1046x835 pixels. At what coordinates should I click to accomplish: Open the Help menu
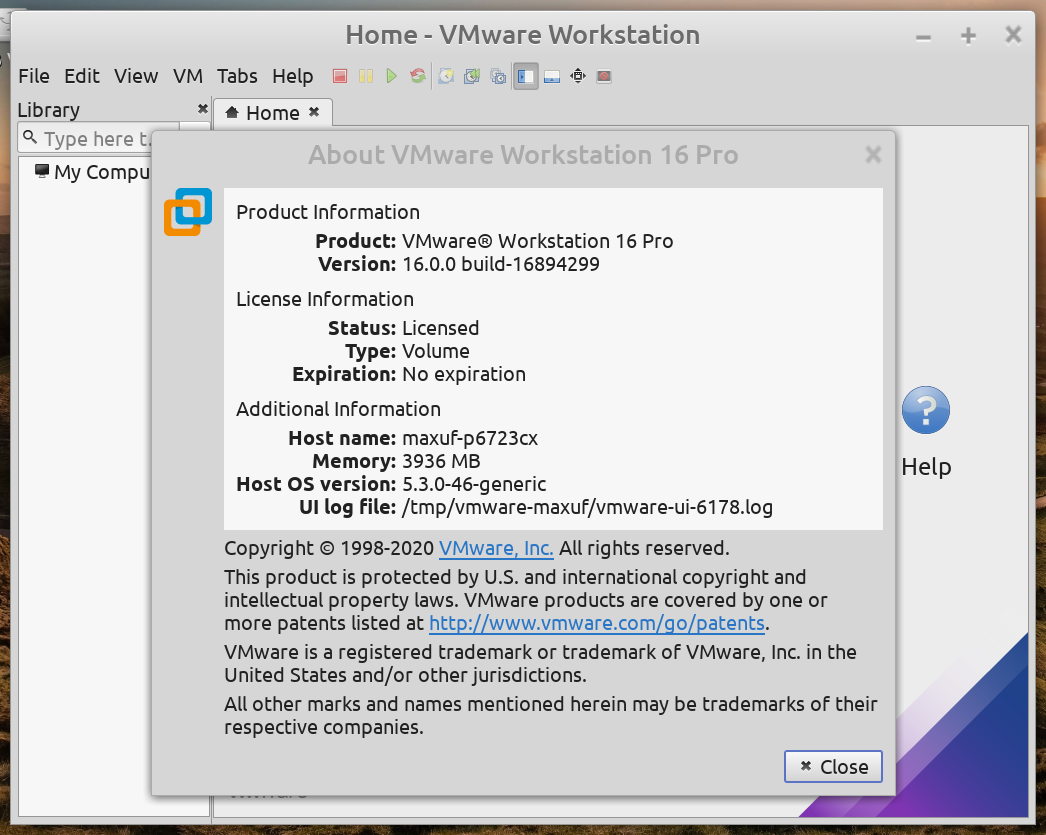tap(293, 76)
